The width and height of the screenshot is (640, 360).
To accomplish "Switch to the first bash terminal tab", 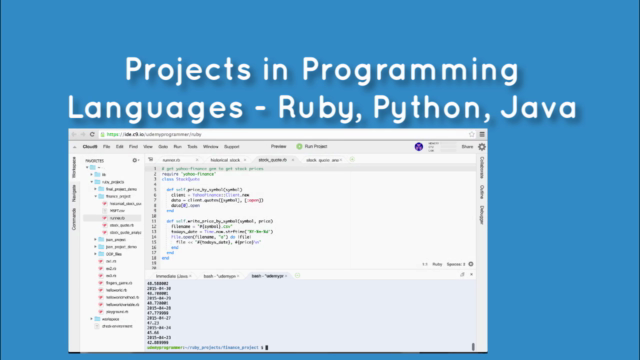I will (220, 276).
